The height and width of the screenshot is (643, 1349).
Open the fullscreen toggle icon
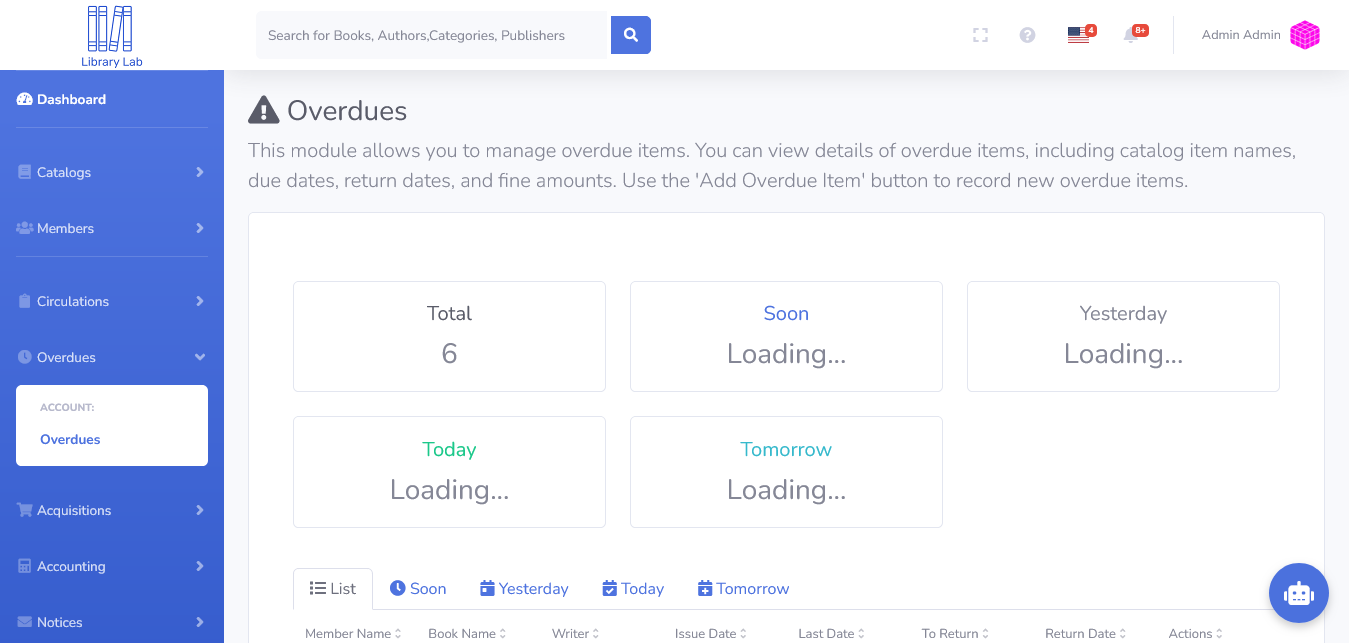coord(980,35)
